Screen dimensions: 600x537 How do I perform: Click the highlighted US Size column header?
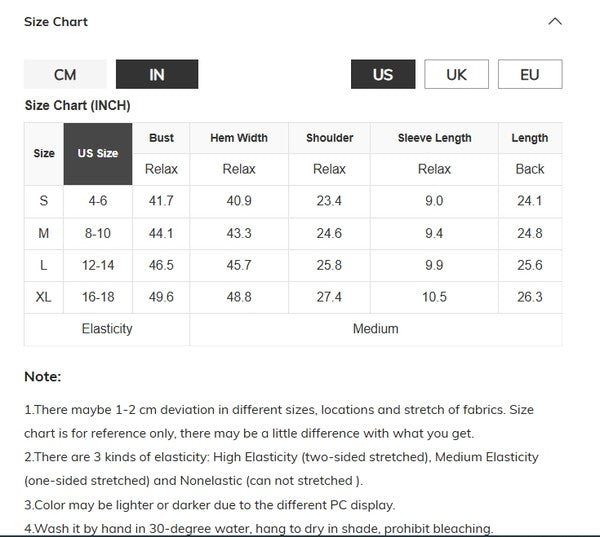98,154
